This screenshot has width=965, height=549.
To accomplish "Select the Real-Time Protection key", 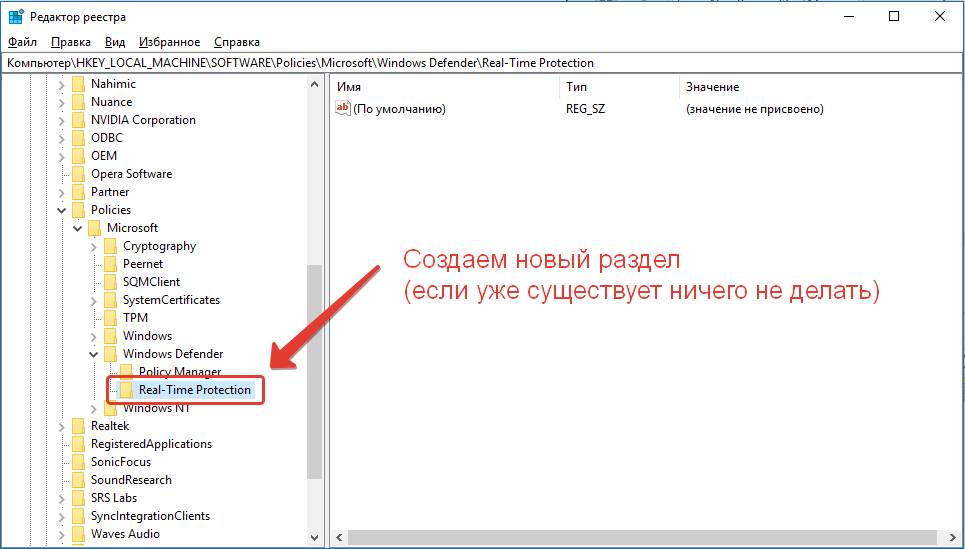I will 195,390.
